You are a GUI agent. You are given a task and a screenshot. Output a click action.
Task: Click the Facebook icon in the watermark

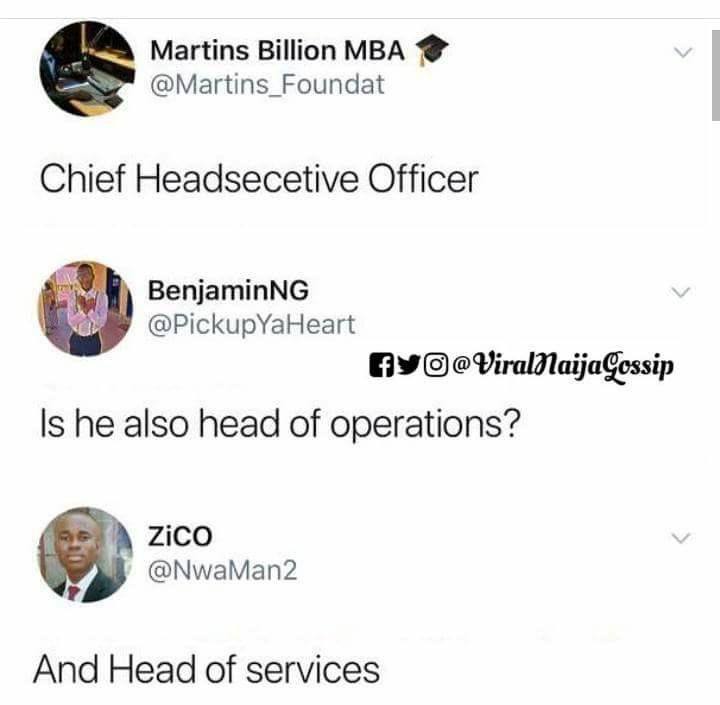[382, 365]
